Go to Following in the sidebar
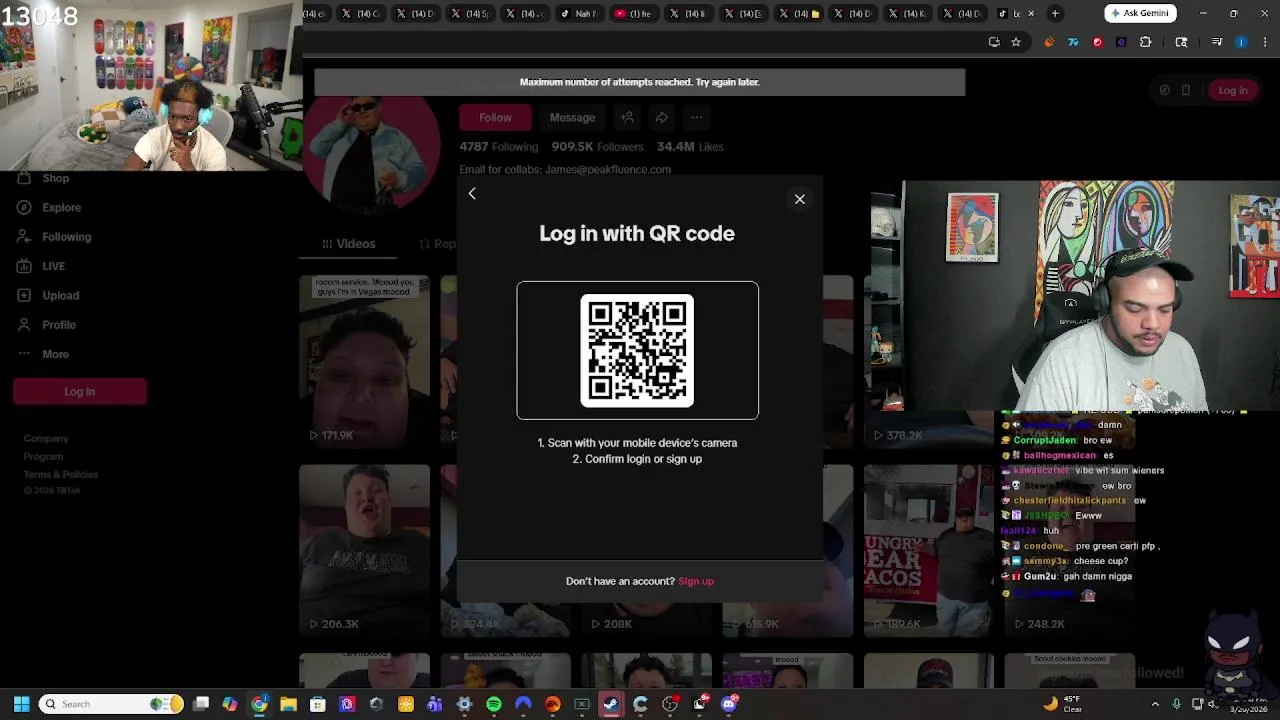The height and width of the screenshot is (720, 1280). (x=67, y=237)
